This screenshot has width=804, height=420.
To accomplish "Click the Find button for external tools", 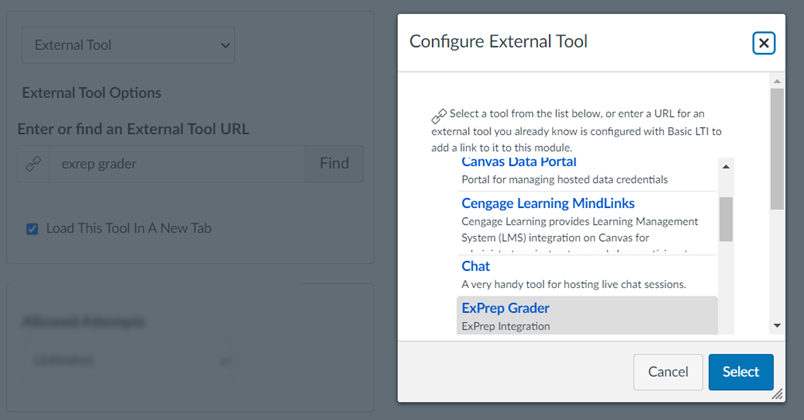I will [x=334, y=164].
